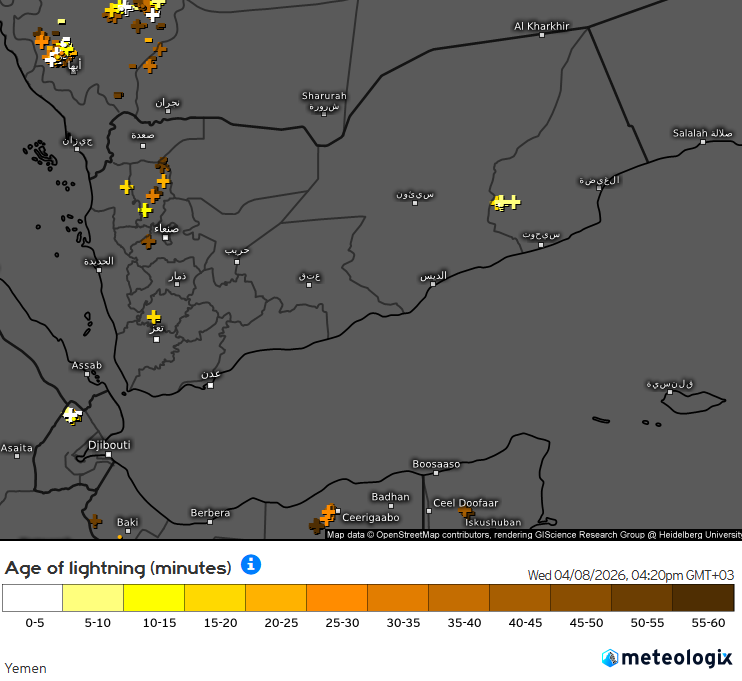Click the Boosaaso city marker
The width and height of the screenshot is (742, 681).
click(x=436, y=473)
